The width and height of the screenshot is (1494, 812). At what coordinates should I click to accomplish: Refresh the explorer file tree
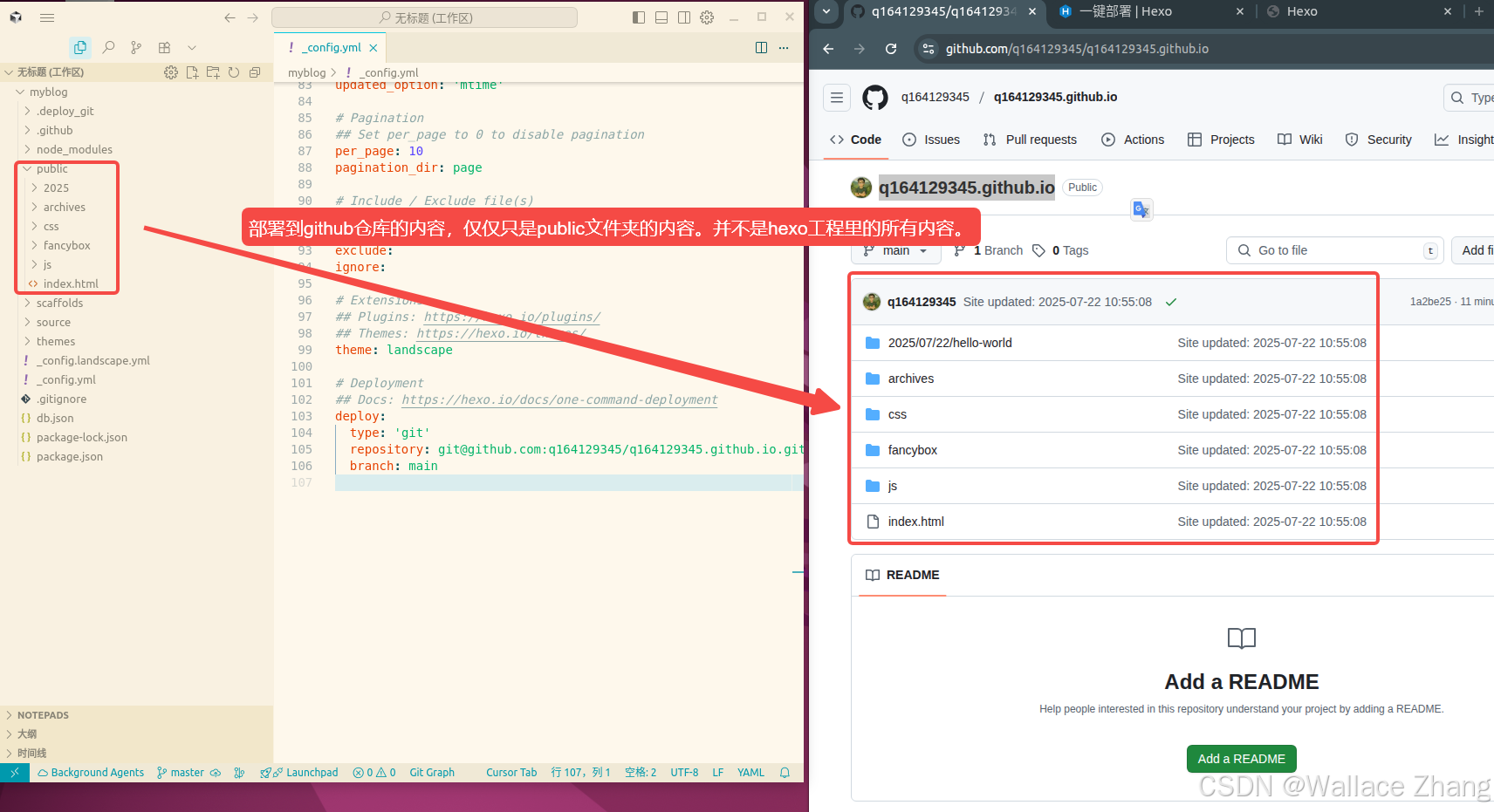(x=234, y=72)
